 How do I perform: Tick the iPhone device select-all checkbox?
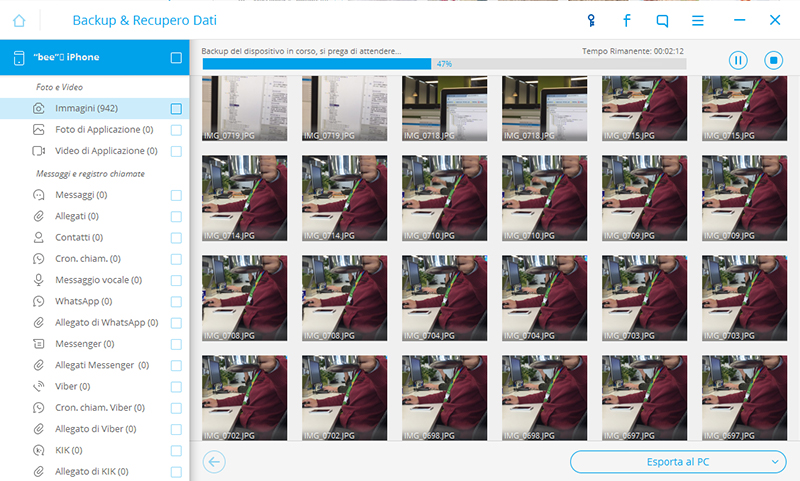click(176, 58)
